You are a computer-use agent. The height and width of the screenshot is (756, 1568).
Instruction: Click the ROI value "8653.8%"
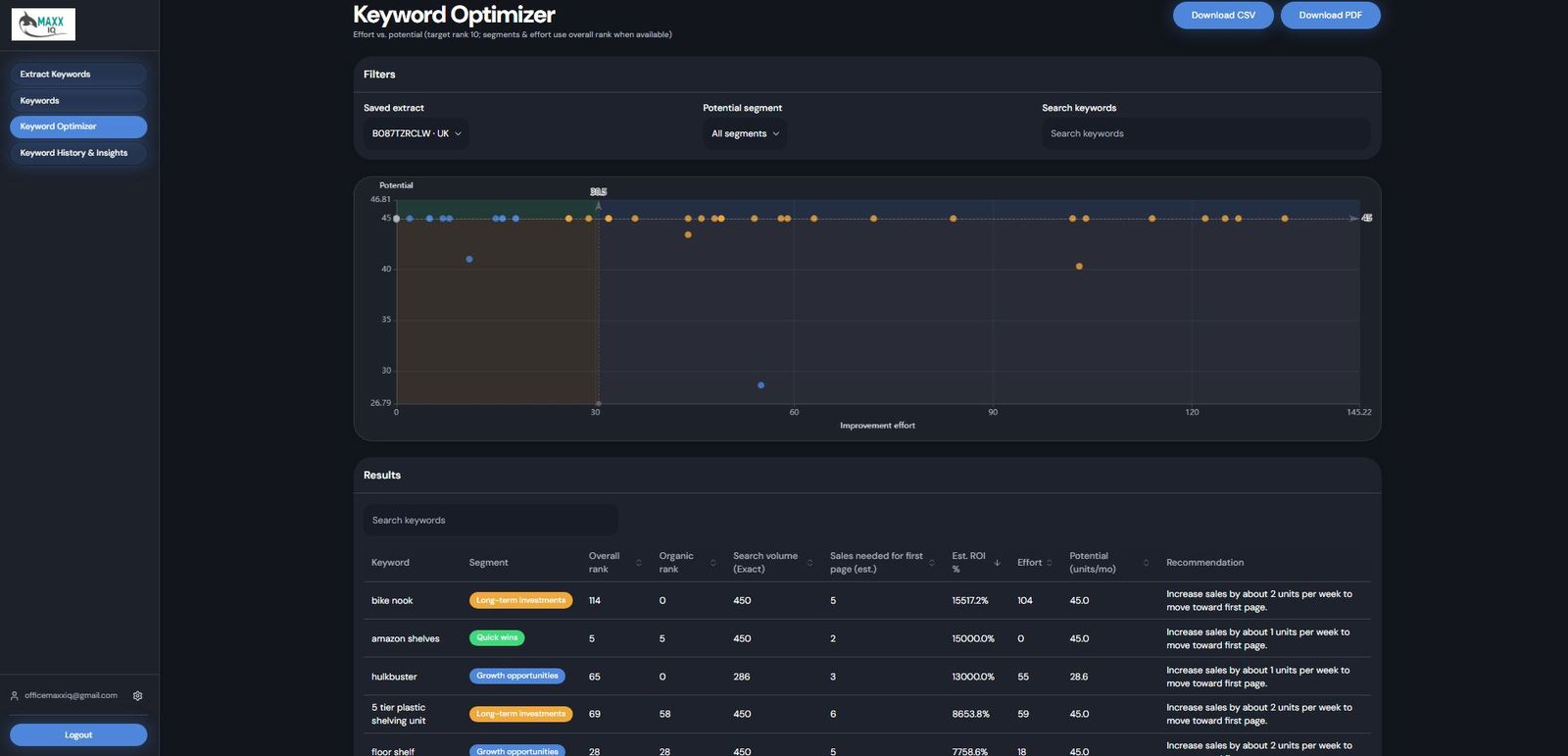click(x=971, y=715)
